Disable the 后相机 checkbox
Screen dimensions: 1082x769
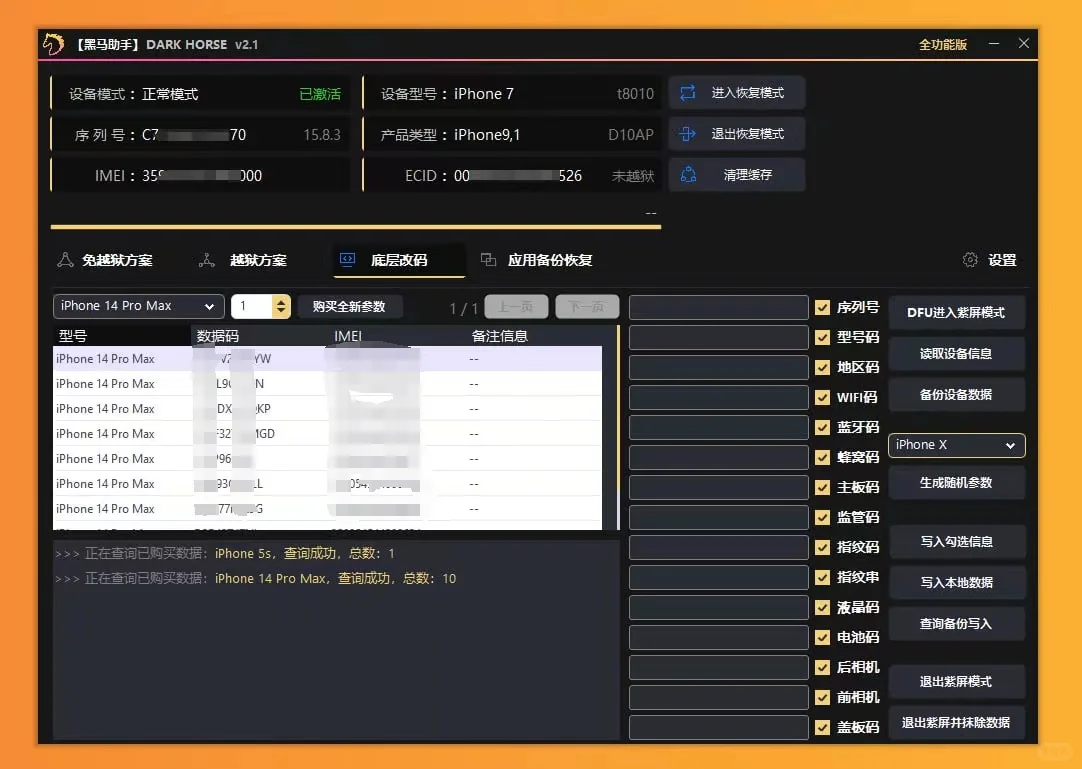coord(823,668)
